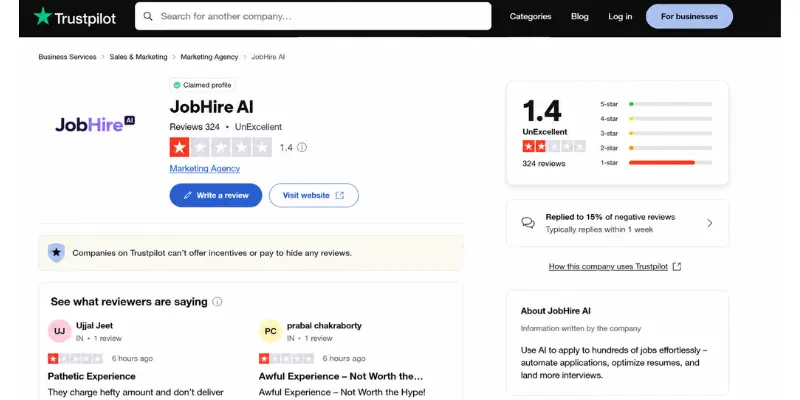Click Log in
This screenshot has height=400, width=800.
coord(620,16)
